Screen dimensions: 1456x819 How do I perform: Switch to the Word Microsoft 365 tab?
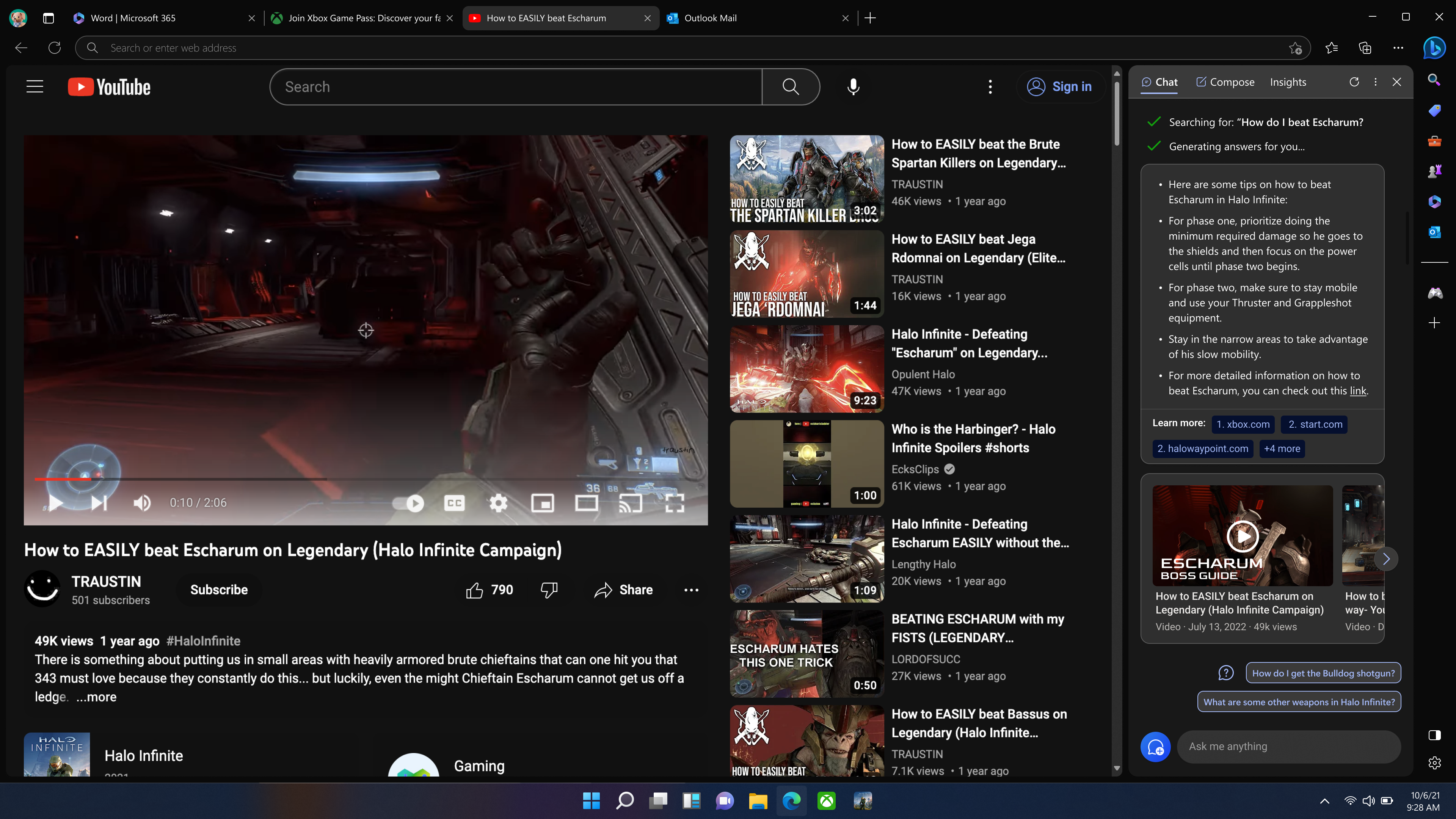164,18
